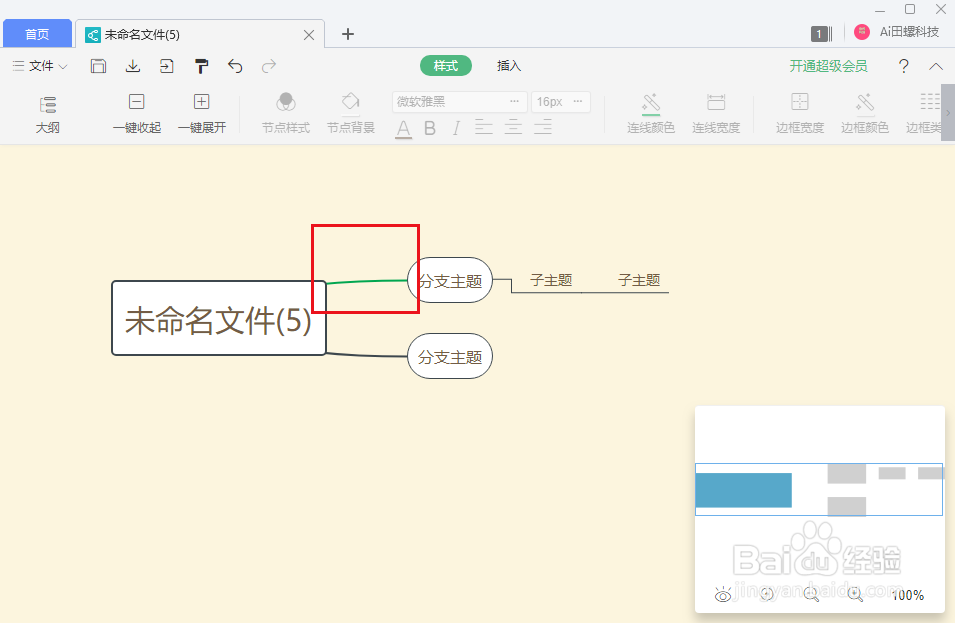Viewport: 955px width, 623px height.
Task: Use the format painter icon
Action: point(201,66)
